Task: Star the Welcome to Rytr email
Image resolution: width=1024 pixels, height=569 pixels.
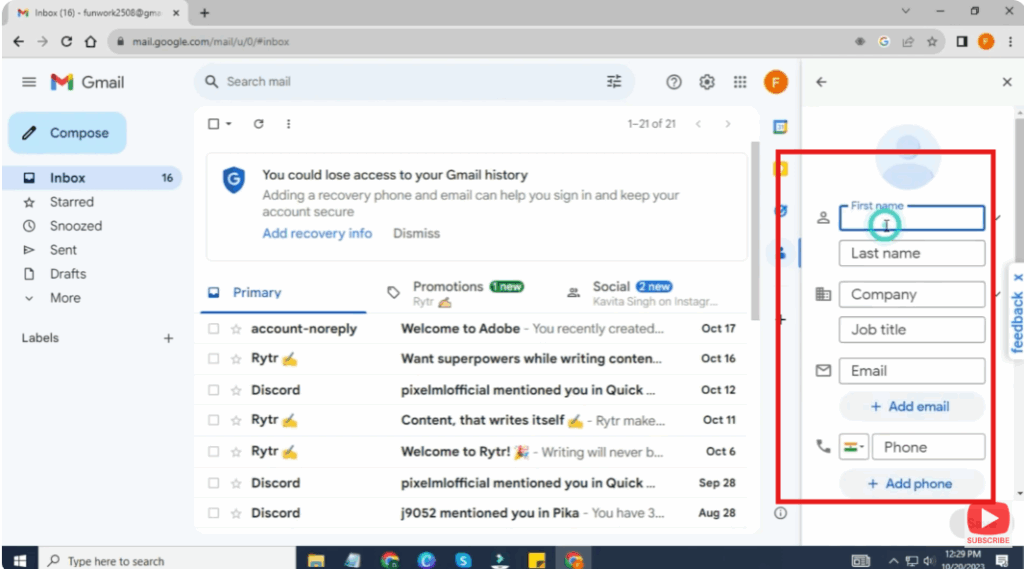Action: point(236,452)
